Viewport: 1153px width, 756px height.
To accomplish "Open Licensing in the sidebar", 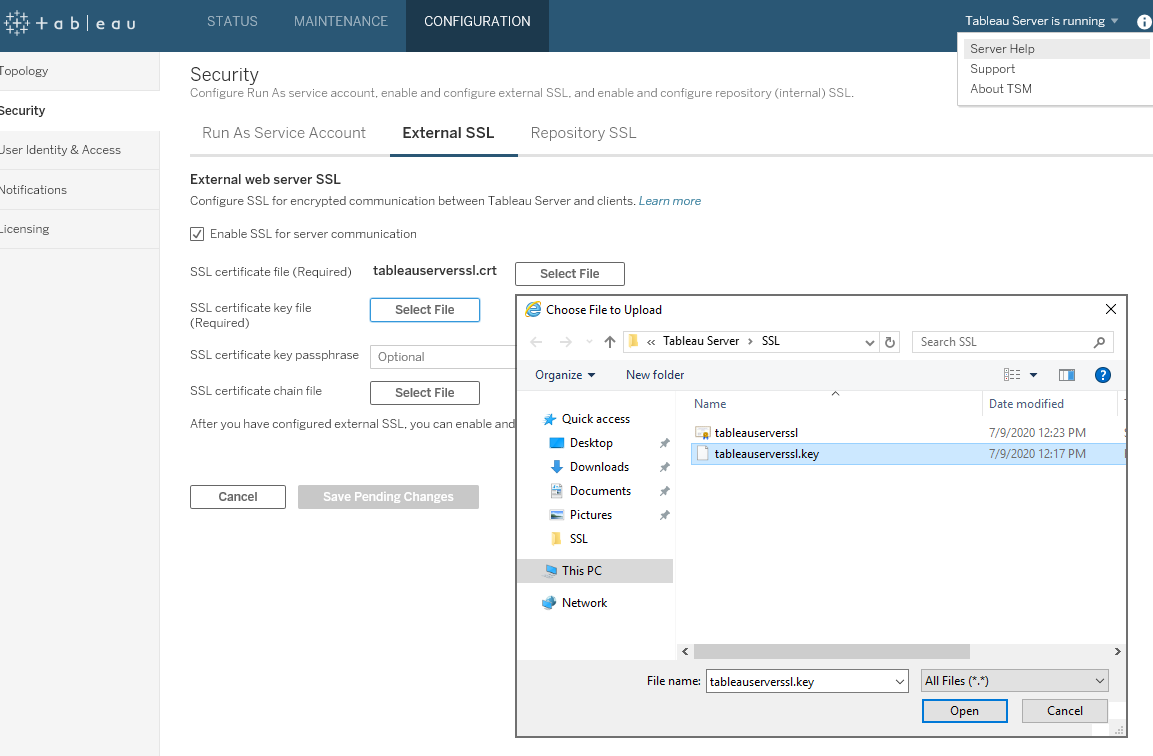I will (x=79, y=229).
